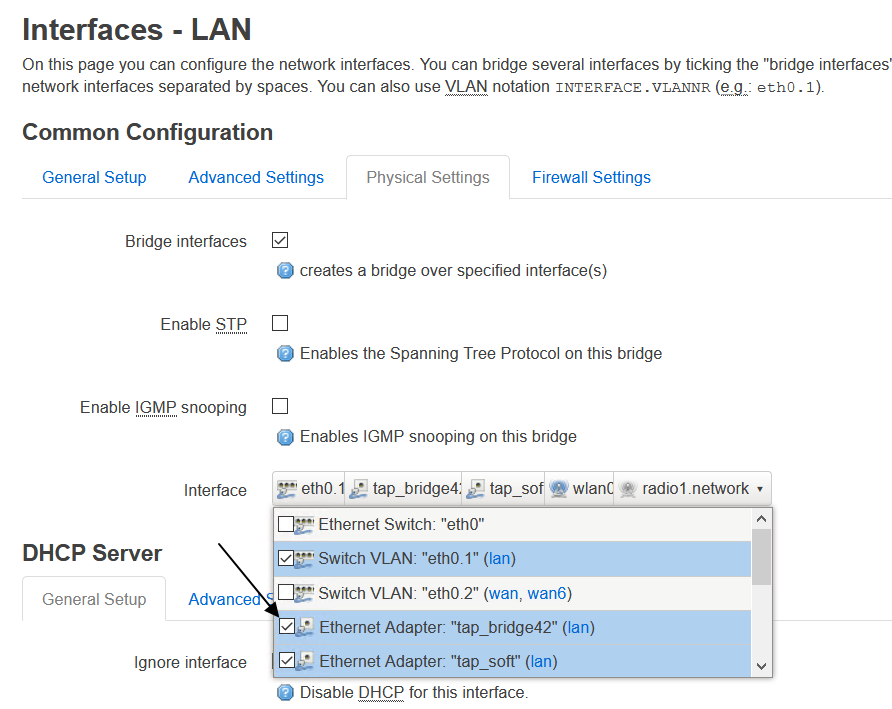892x709 pixels.
Task: Uncheck eth0.1 in the interface list
Action: pos(287,558)
